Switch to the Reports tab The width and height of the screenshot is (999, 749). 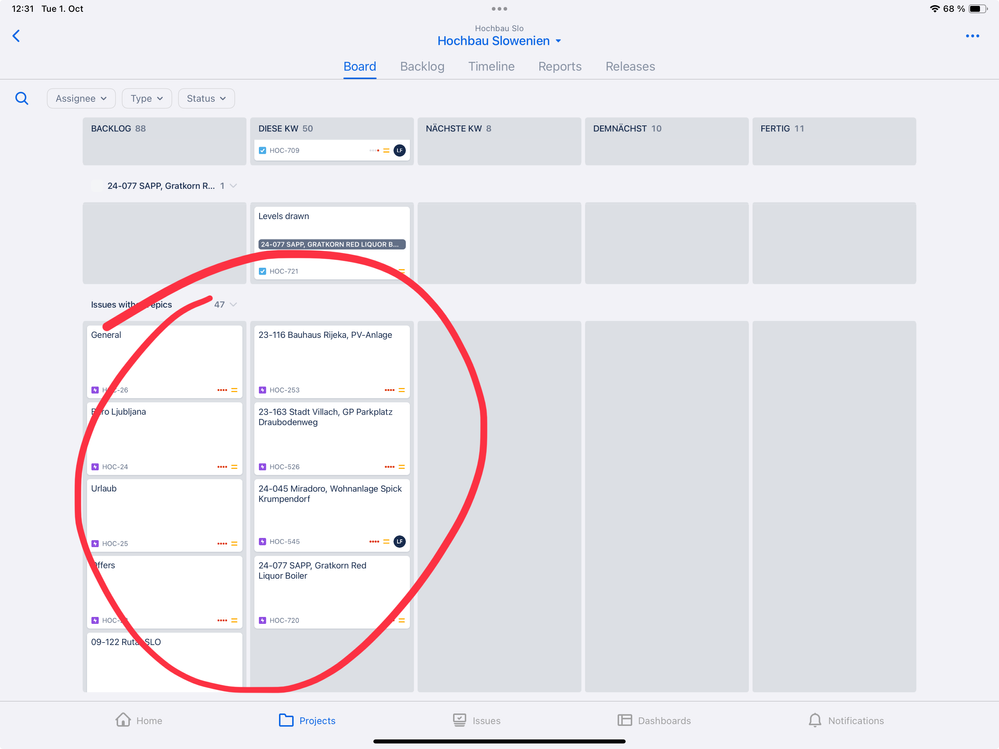[559, 66]
